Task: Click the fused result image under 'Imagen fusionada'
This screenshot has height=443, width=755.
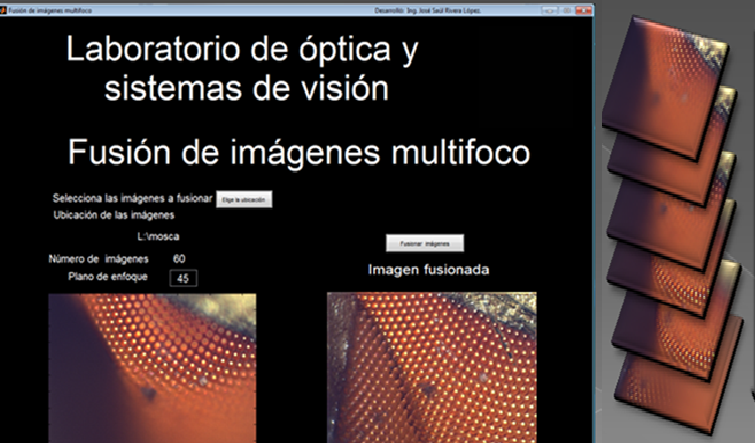Action: point(431,367)
